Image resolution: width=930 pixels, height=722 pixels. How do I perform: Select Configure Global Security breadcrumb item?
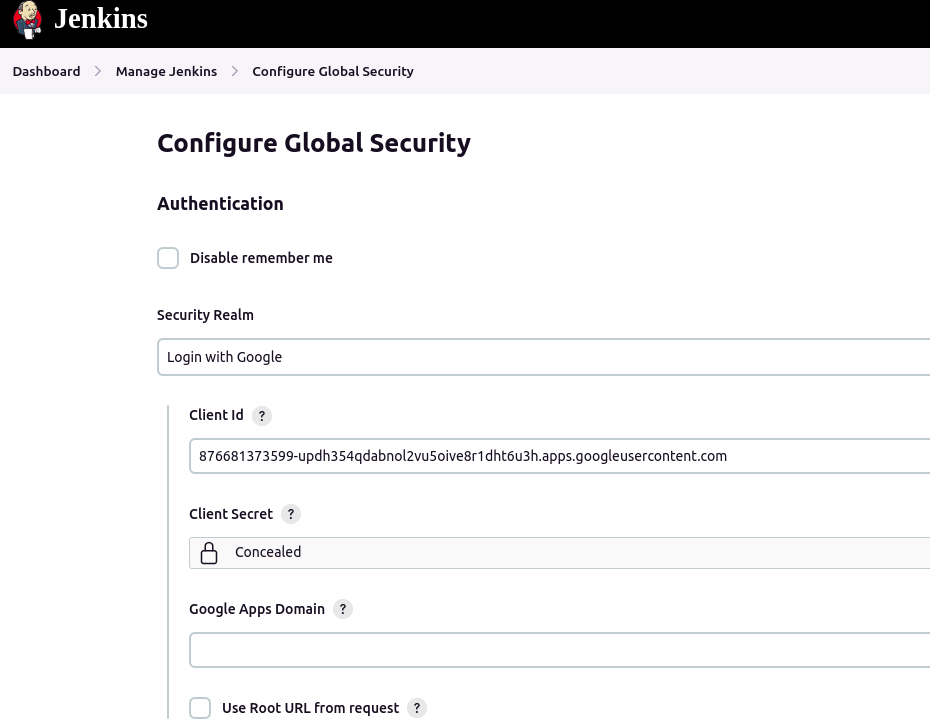pos(332,71)
